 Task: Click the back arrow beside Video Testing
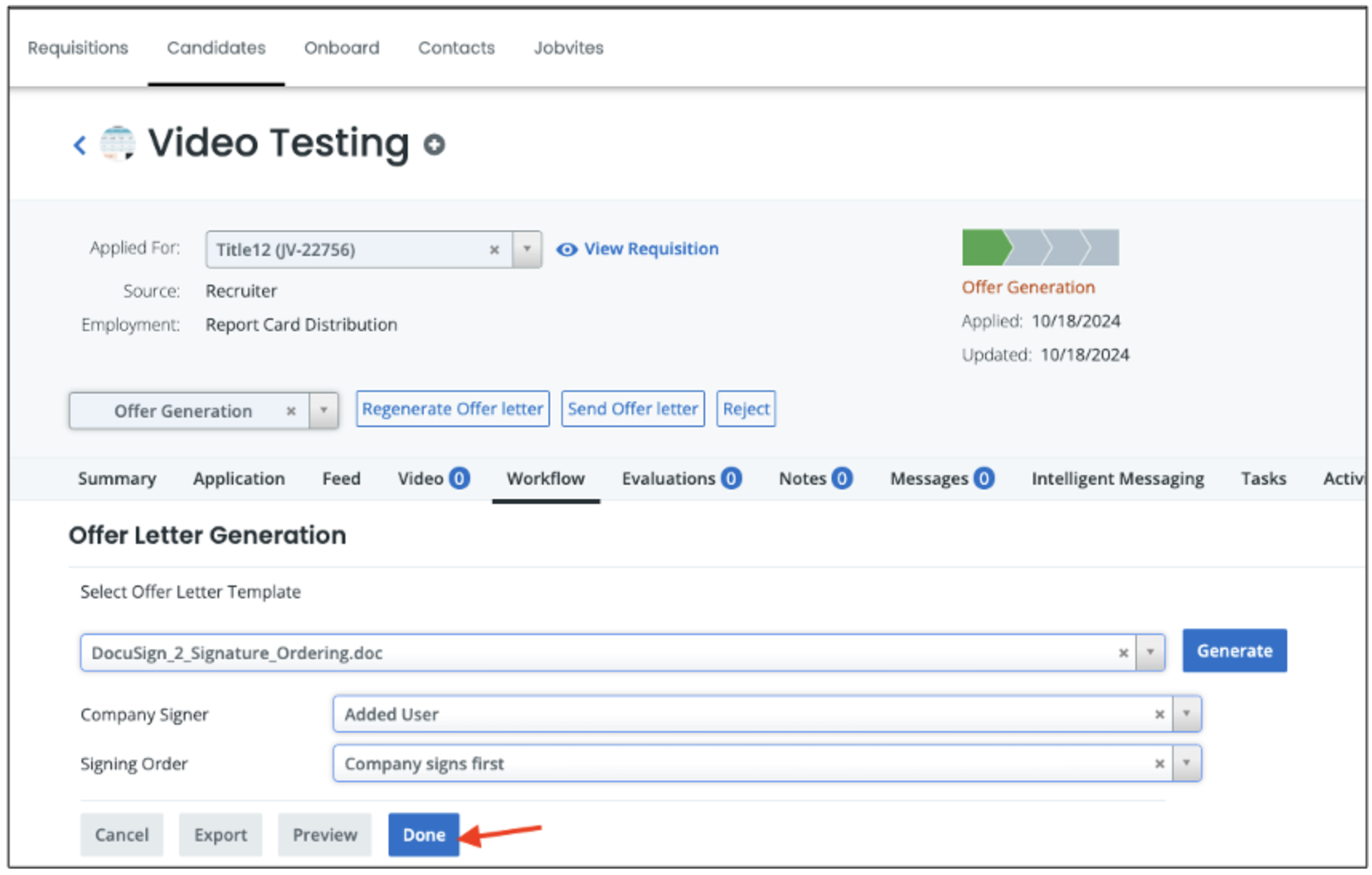(79, 145)
